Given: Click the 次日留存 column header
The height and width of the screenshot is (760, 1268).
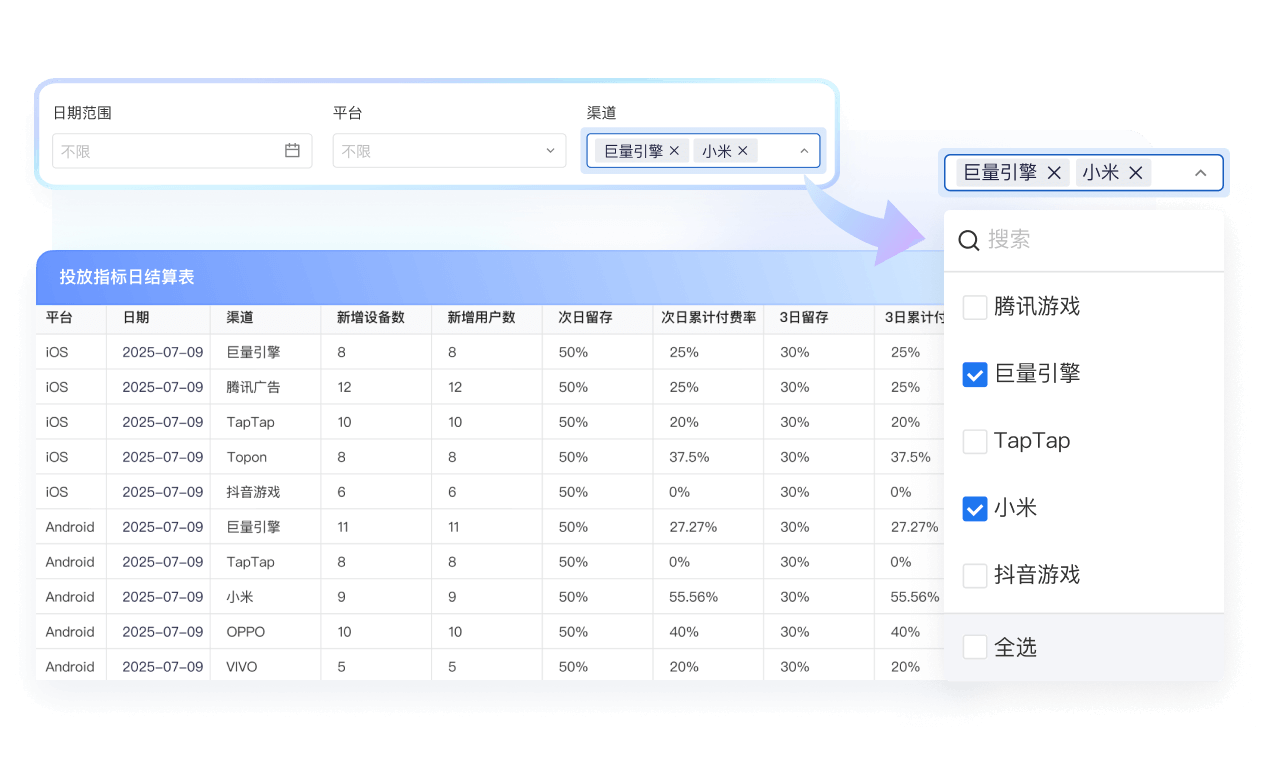Looking at the screenshot, I should click(585, 318).
